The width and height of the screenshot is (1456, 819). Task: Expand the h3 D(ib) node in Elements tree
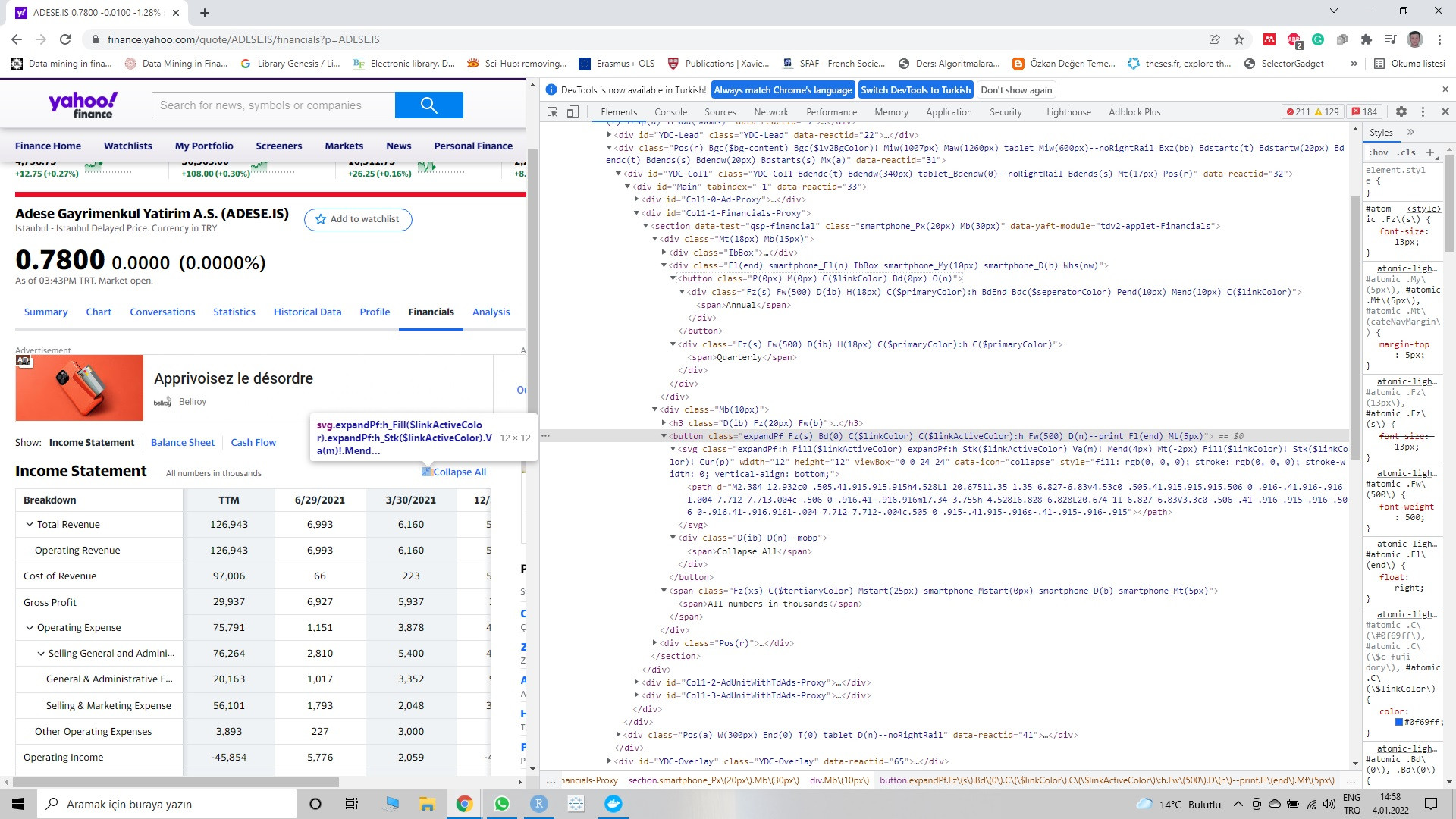[x=664, y=423]
